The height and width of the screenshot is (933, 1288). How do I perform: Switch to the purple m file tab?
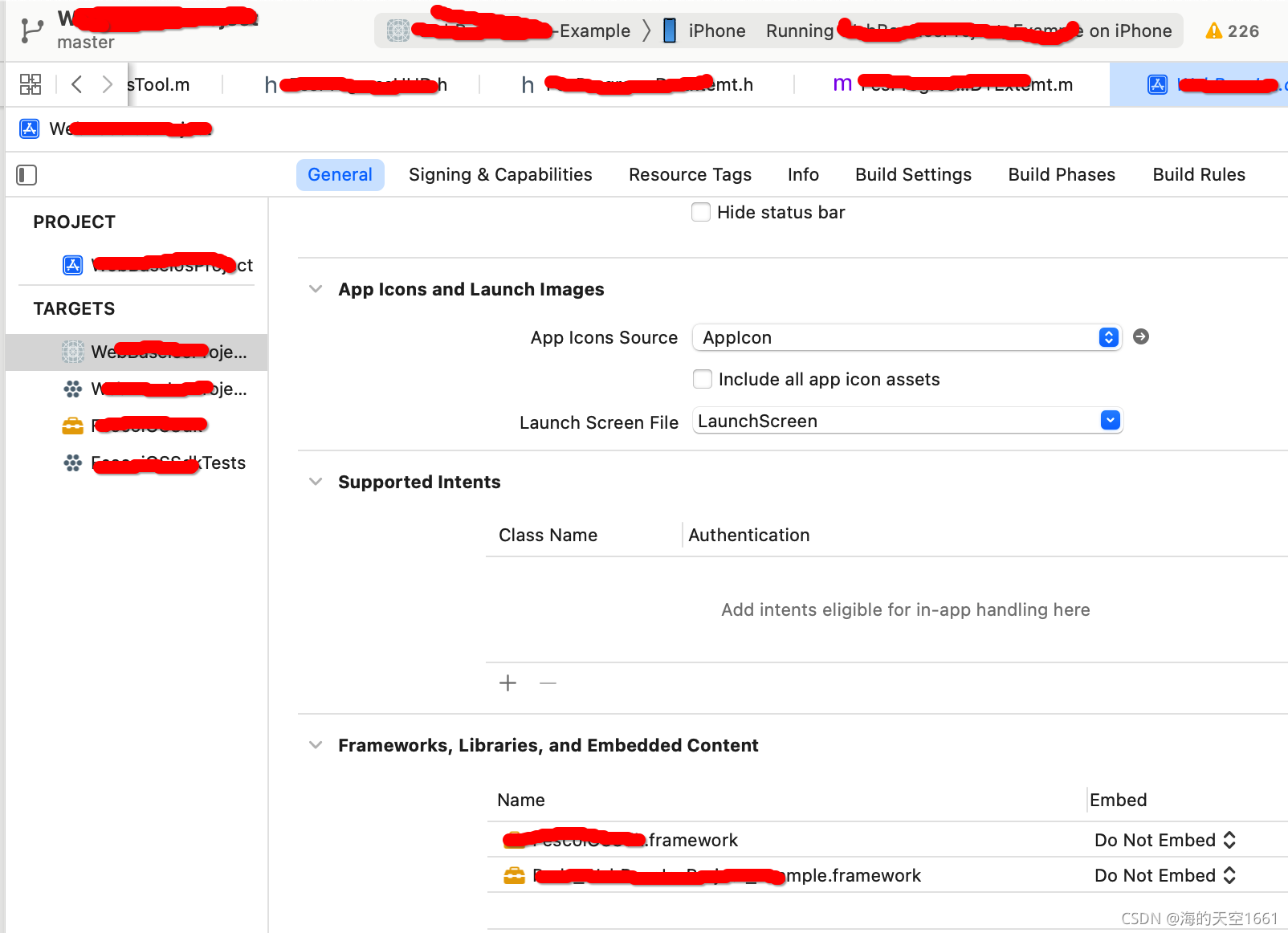(953, 84)
